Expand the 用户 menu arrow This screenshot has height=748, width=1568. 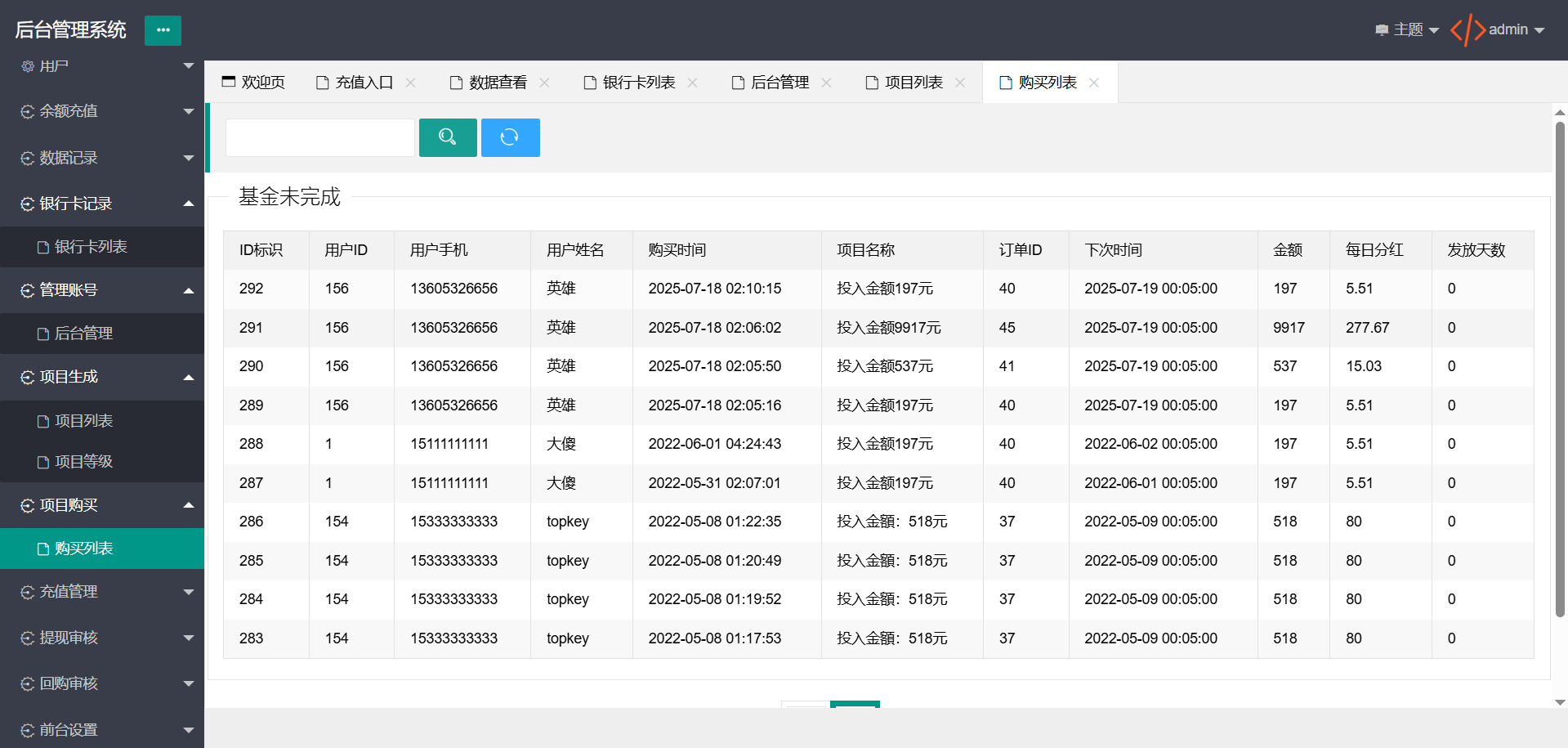point(189,65)
